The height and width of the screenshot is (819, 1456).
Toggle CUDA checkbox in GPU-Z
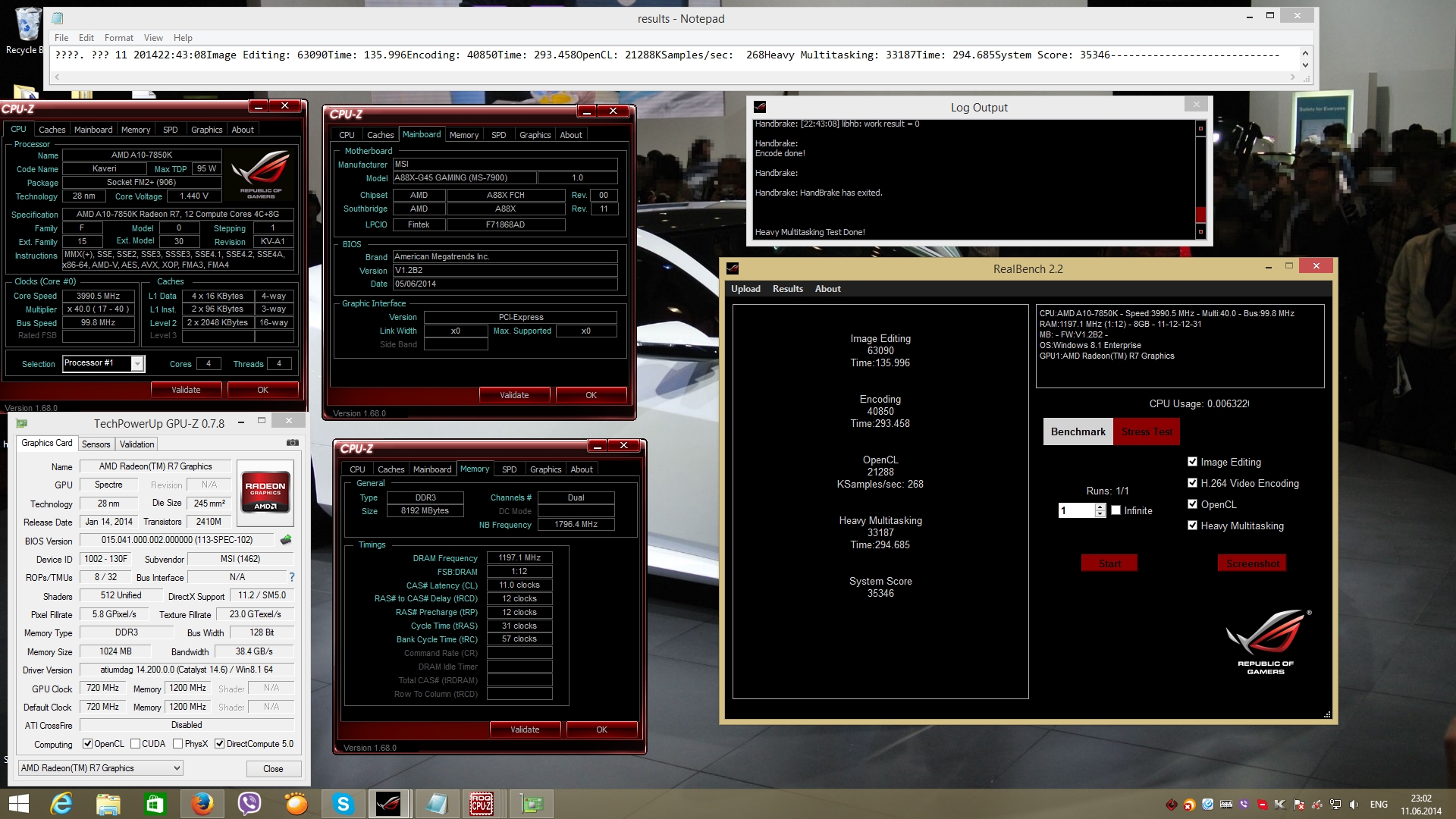[x=135, y=744]
